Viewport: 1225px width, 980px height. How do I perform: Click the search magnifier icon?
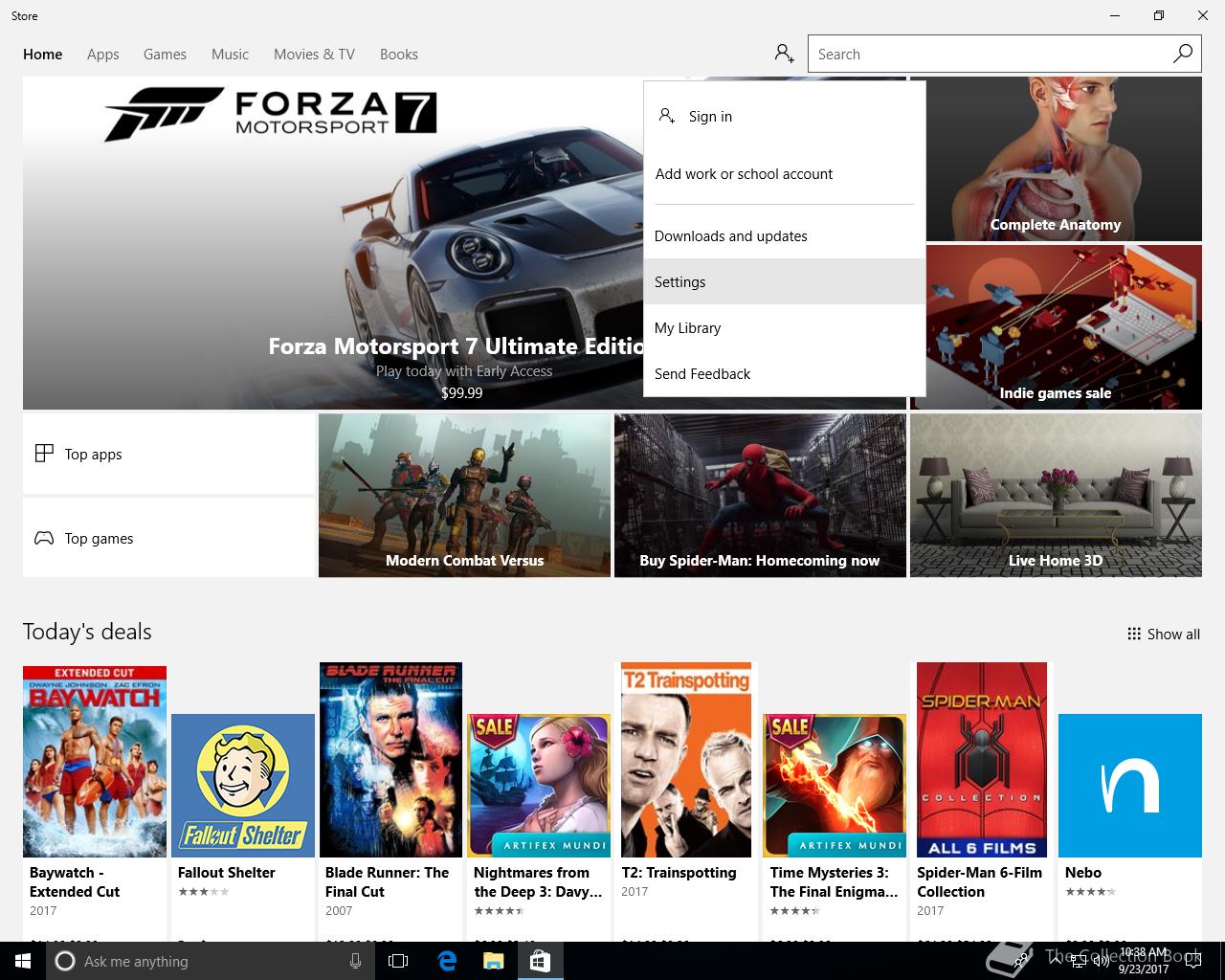pos(1183,54)
